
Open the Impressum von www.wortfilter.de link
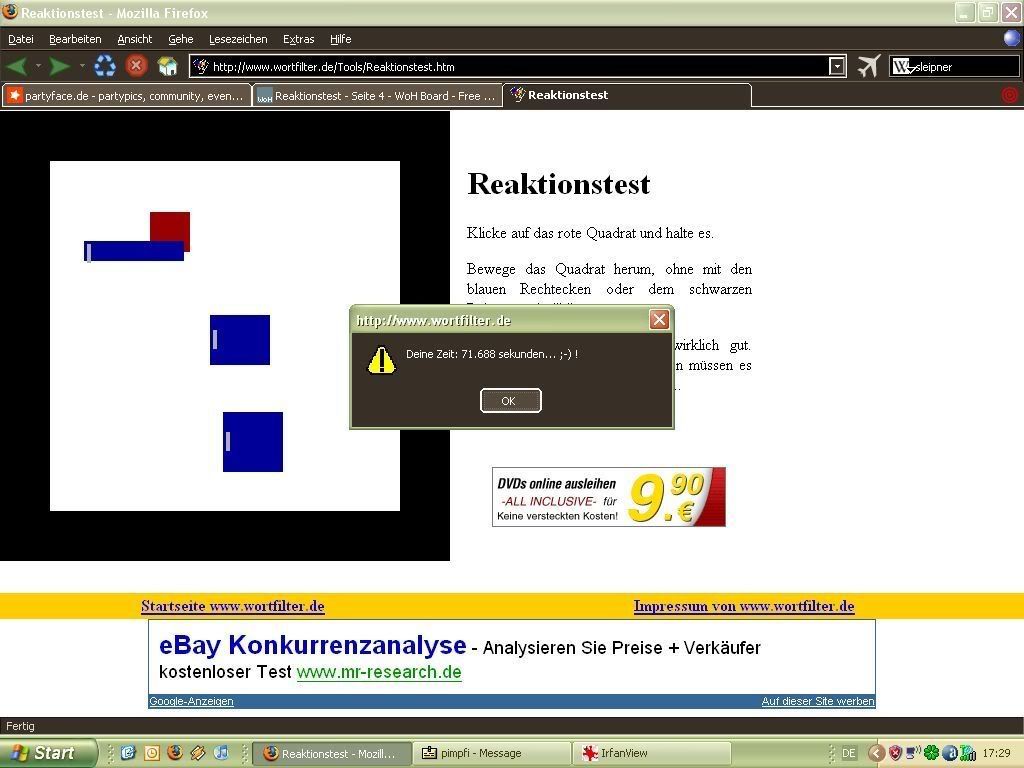(744, 606)
